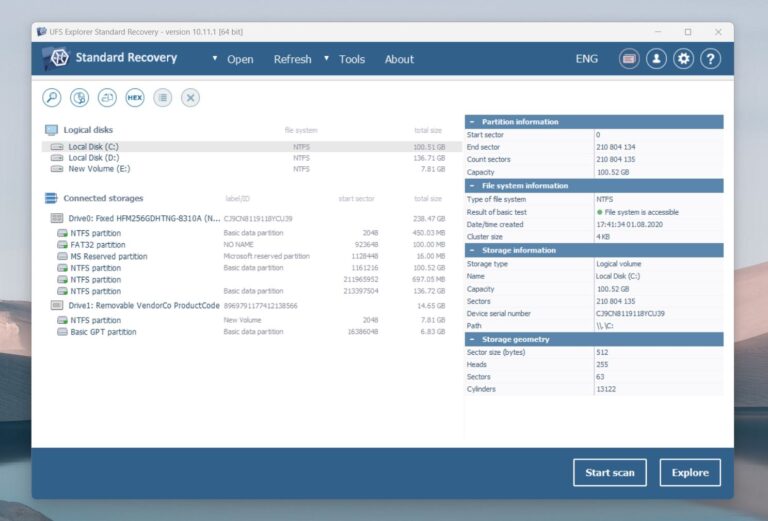Collapse the File system information section
This screenshot has width=768, height=521.
(x=473, y=186)
